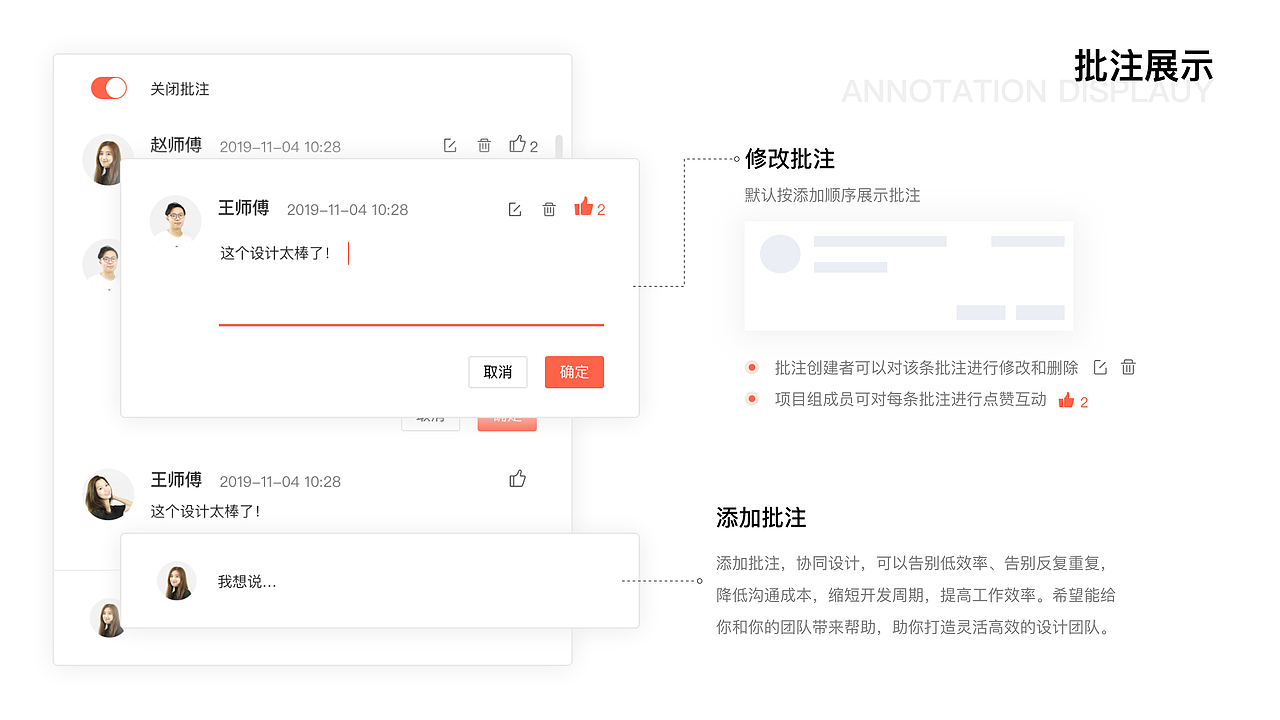Screen dimensions: 1280x720
Task: Click the trash icon on 赵师傅's comment
Action: (x=484, y=145)
